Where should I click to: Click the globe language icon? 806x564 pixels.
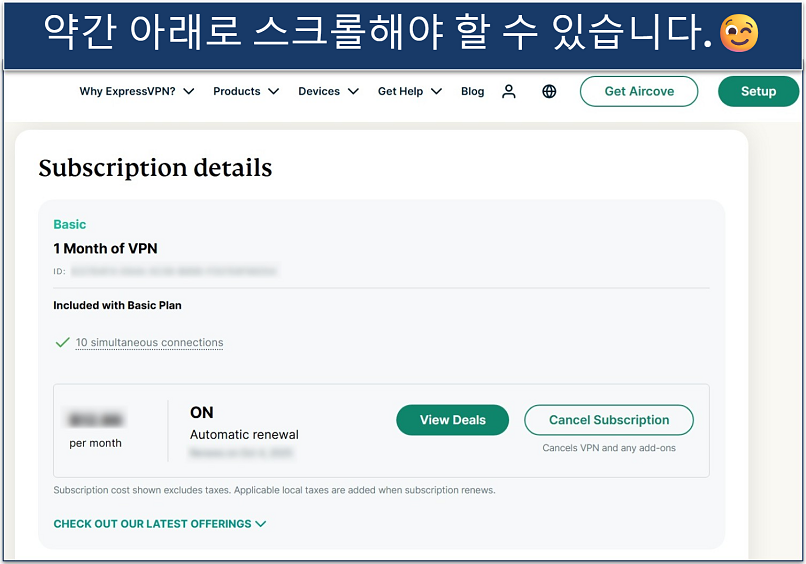pos(549,91)
